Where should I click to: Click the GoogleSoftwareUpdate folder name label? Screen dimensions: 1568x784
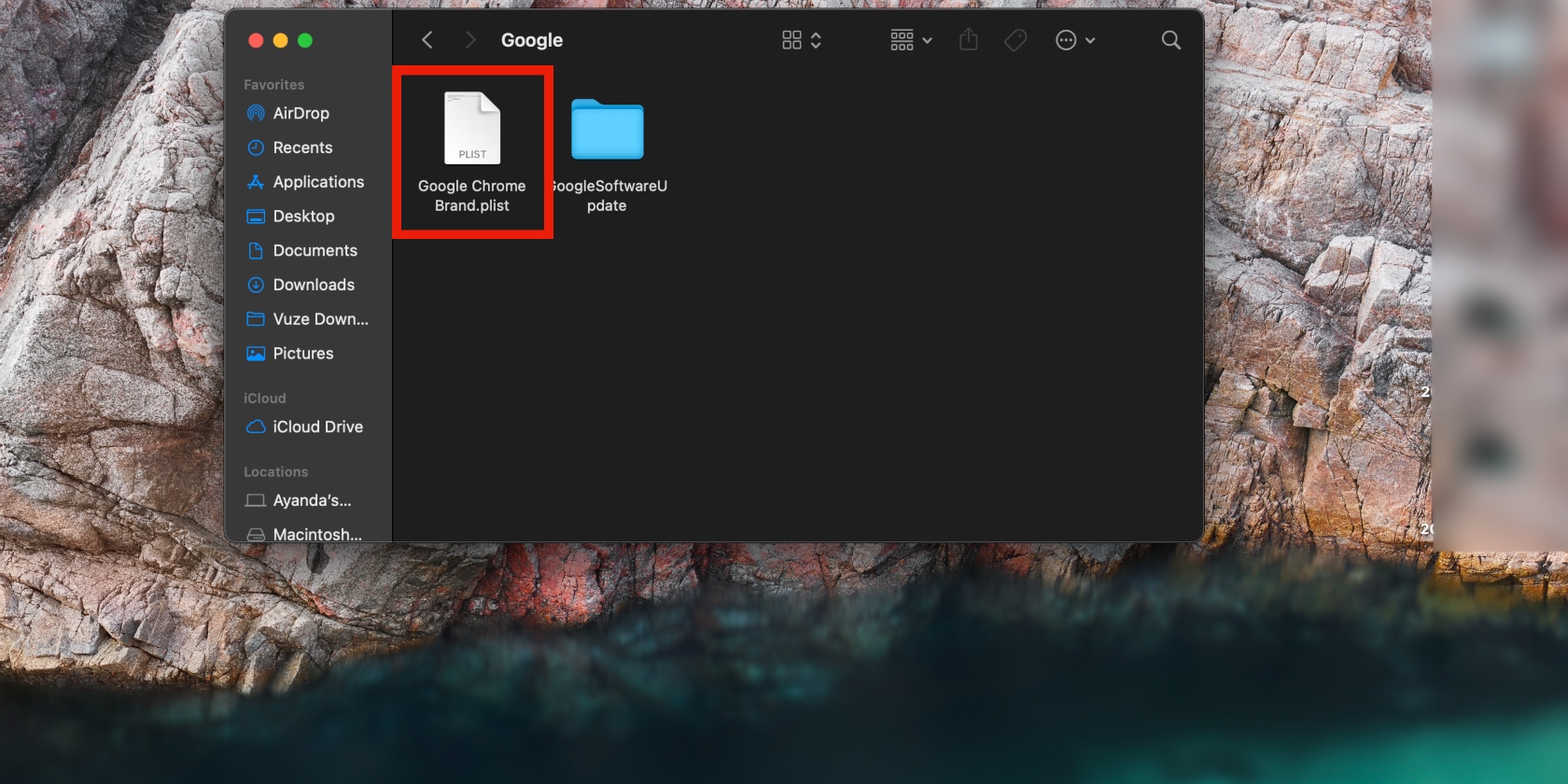coord(608,196)
